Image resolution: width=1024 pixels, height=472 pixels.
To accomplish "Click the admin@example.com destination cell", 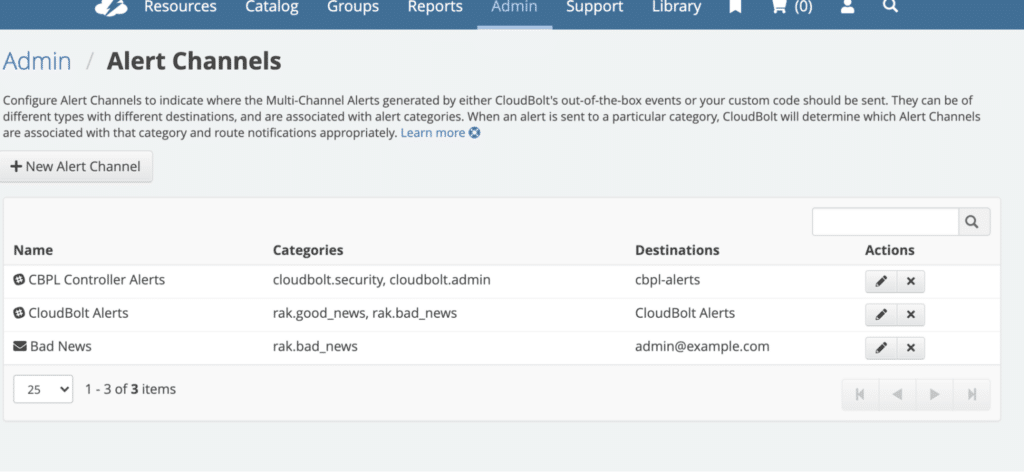I will point(702,347).
